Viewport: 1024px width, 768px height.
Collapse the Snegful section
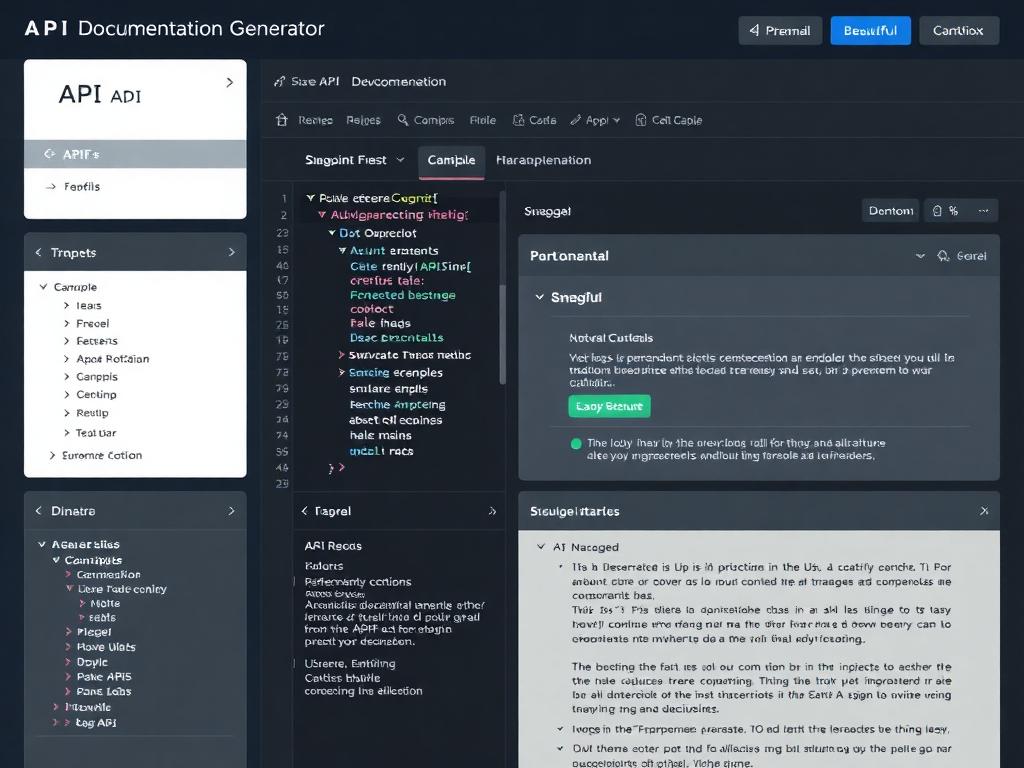click(x=539, y=297)
